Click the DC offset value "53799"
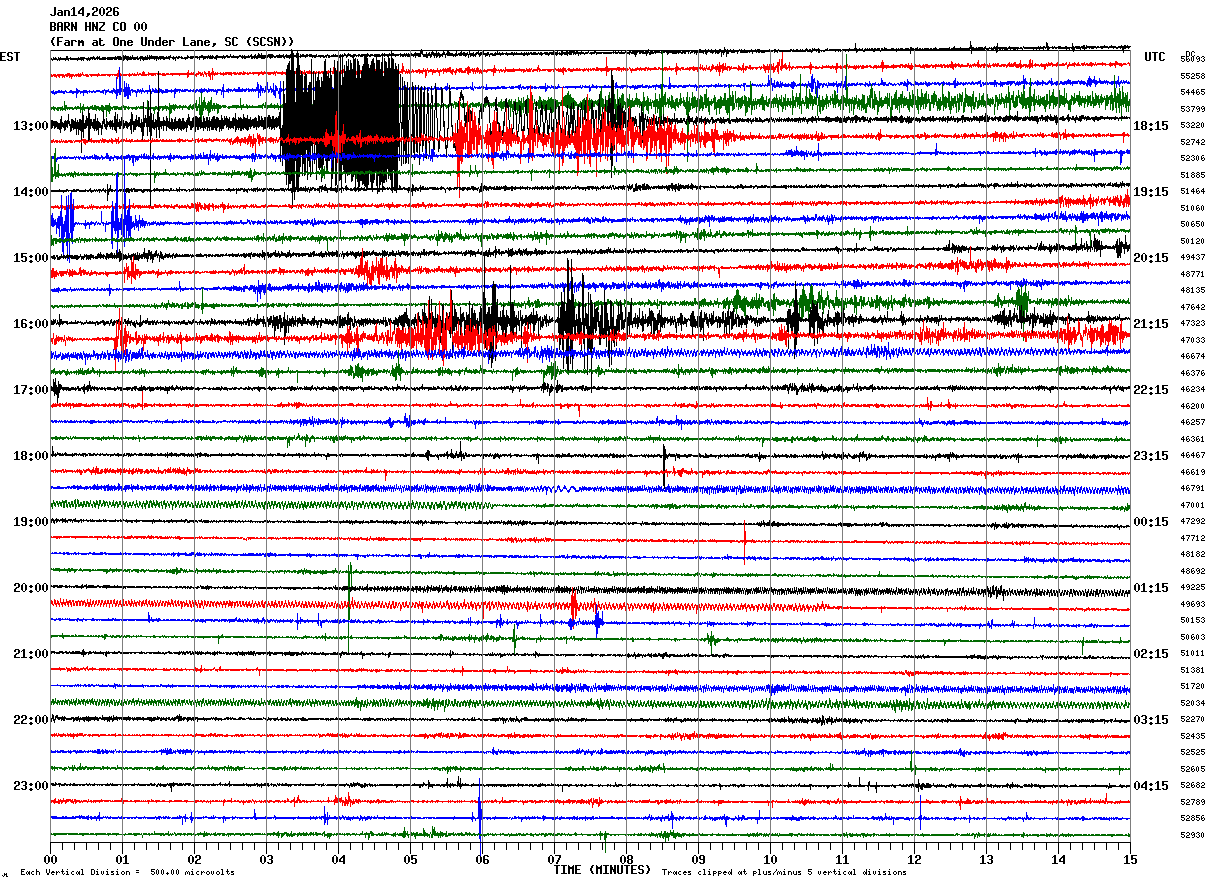Image resolution: width=1210 pixels, height=886 pixels. tap(1192, 109)
